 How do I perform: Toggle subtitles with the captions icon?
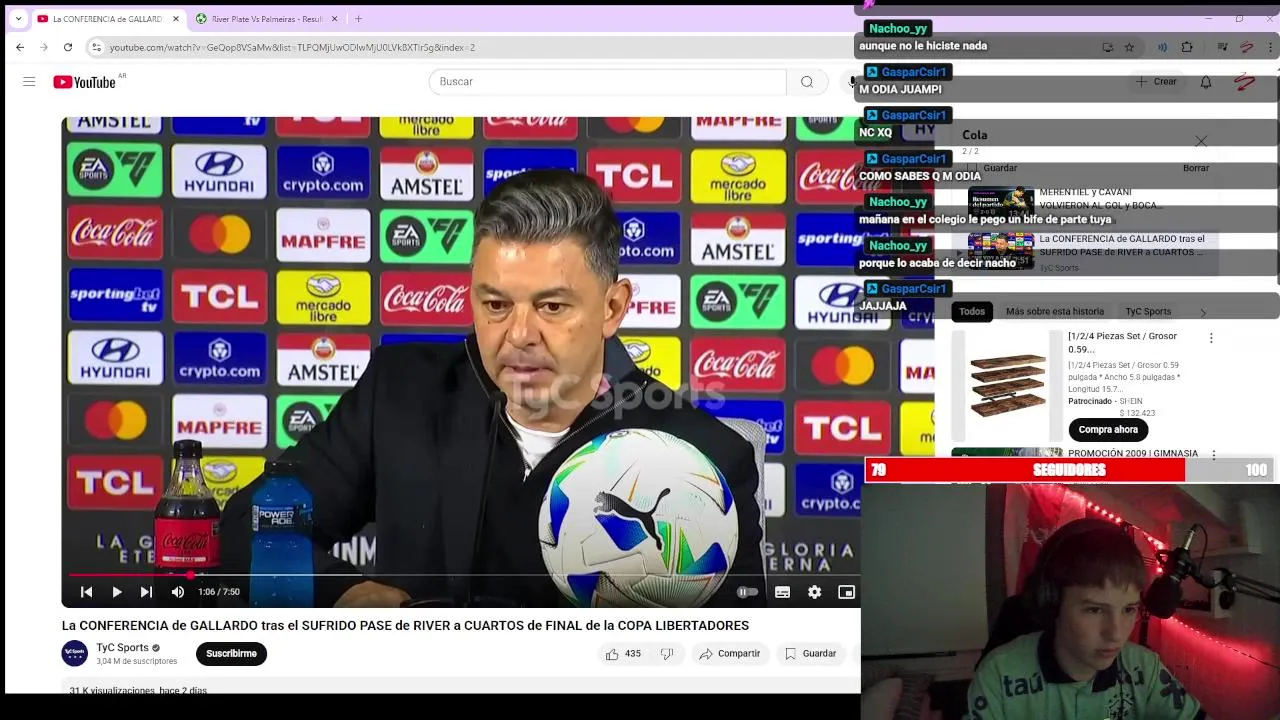(x=783, y=592)
